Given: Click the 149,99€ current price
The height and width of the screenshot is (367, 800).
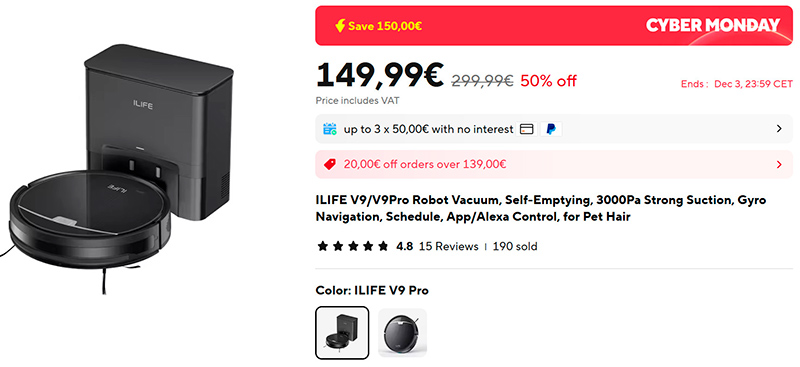Looking at the screenshot, I should (380, 76).
